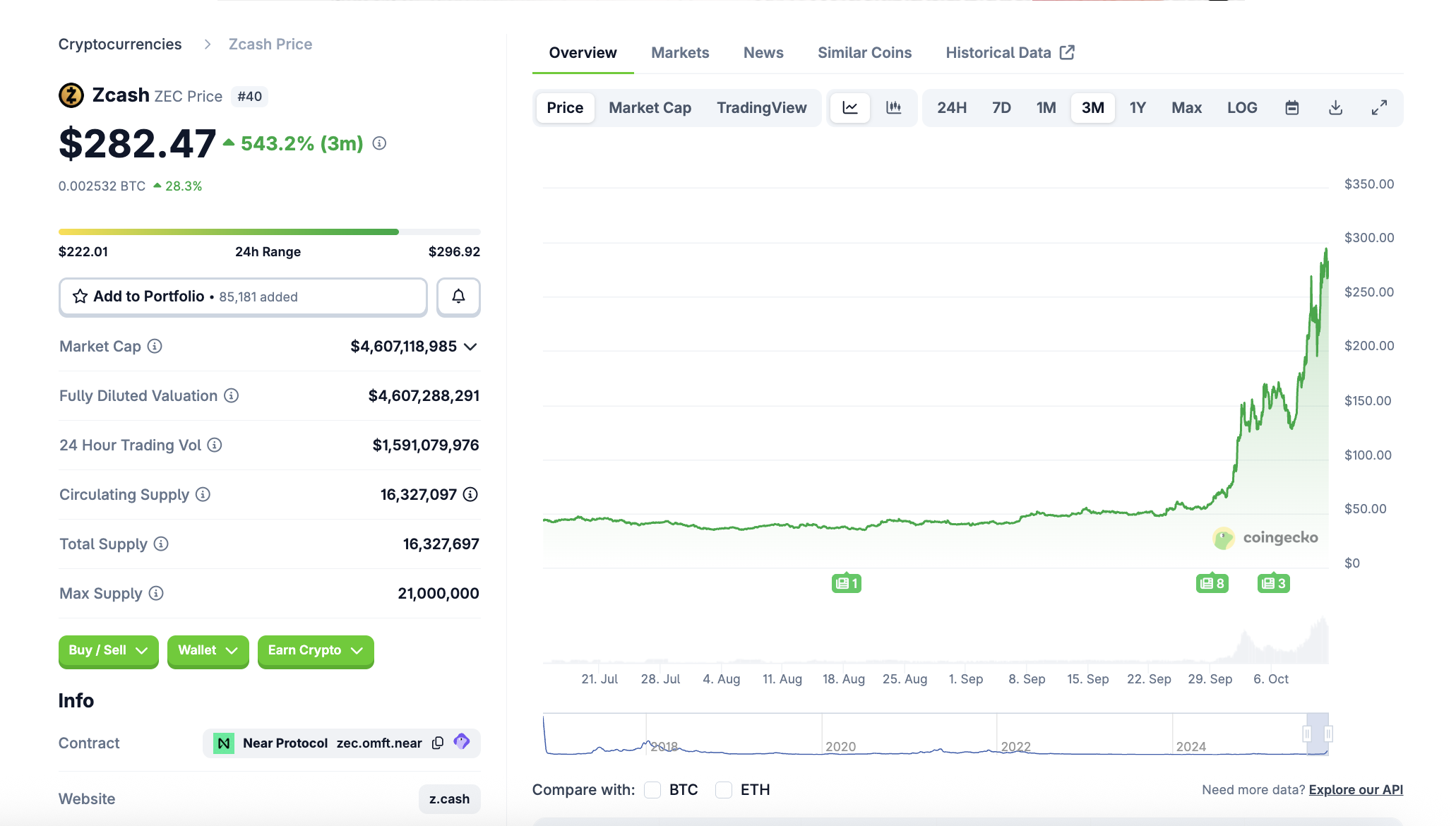The height and width of the screenshot is (826, 1456).
Task: Select the 1Y time range
Action: tap(1137, 108)
